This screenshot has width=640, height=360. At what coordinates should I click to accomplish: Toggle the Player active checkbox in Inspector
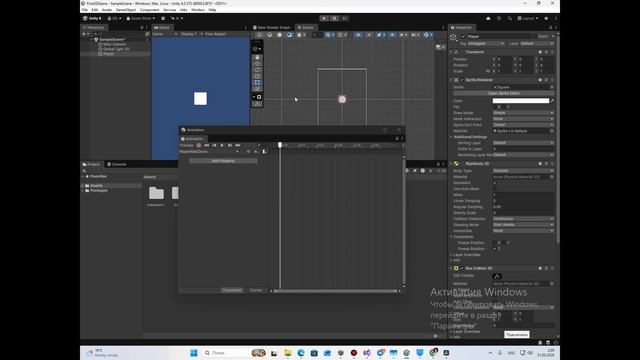click(463, 36)
